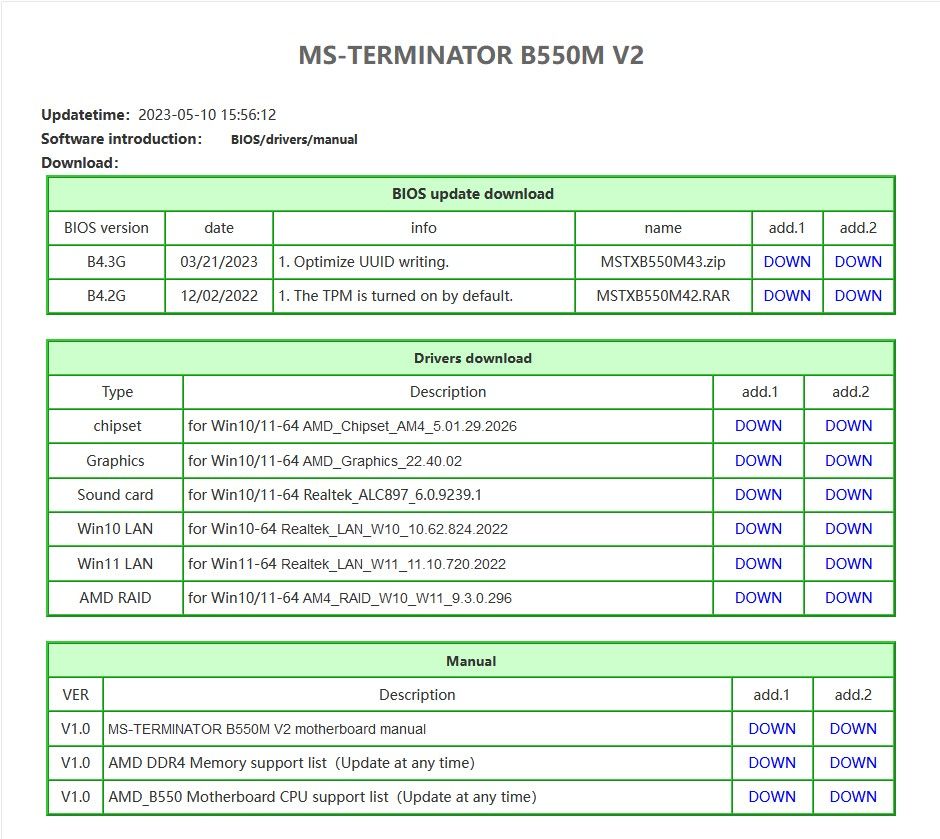Click the Sound card type cell
This screenshot has height=839, width=940.
(x=116, y=495)
